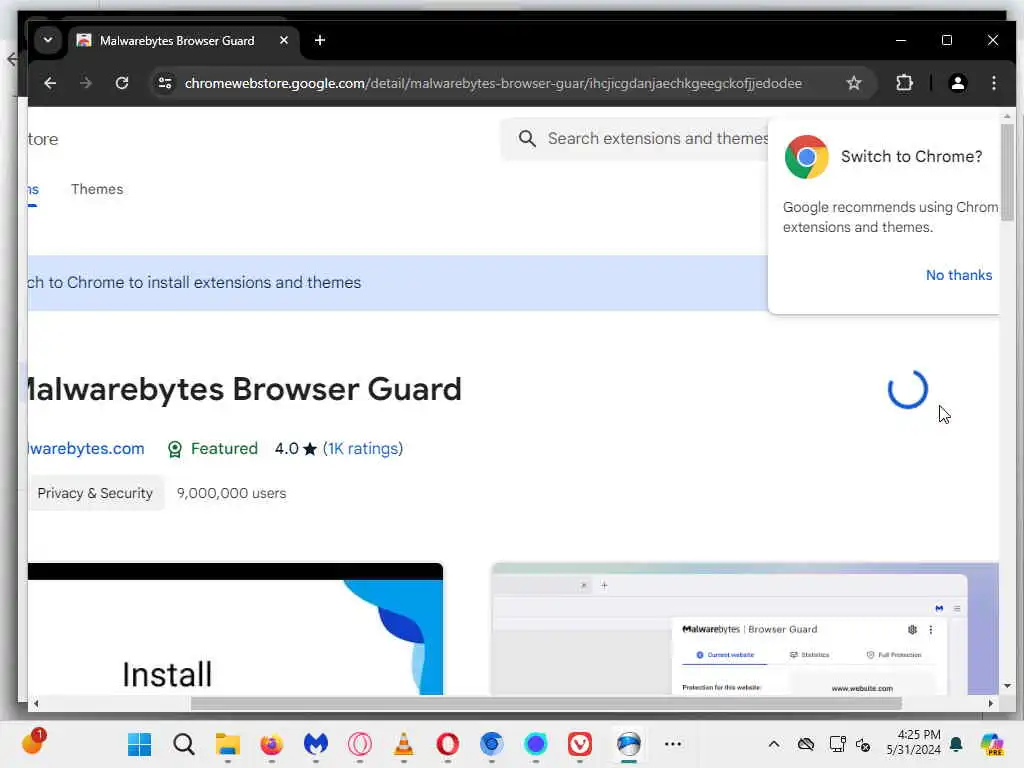The height and width of the screenshot is (768, 1024).
Task: Click the Chrome logo in popup
Action: pos(807,157)
